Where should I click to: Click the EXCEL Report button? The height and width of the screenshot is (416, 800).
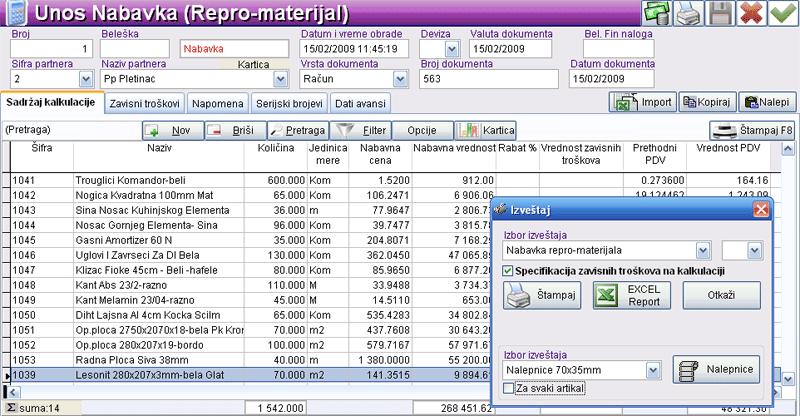pos(632,296)
